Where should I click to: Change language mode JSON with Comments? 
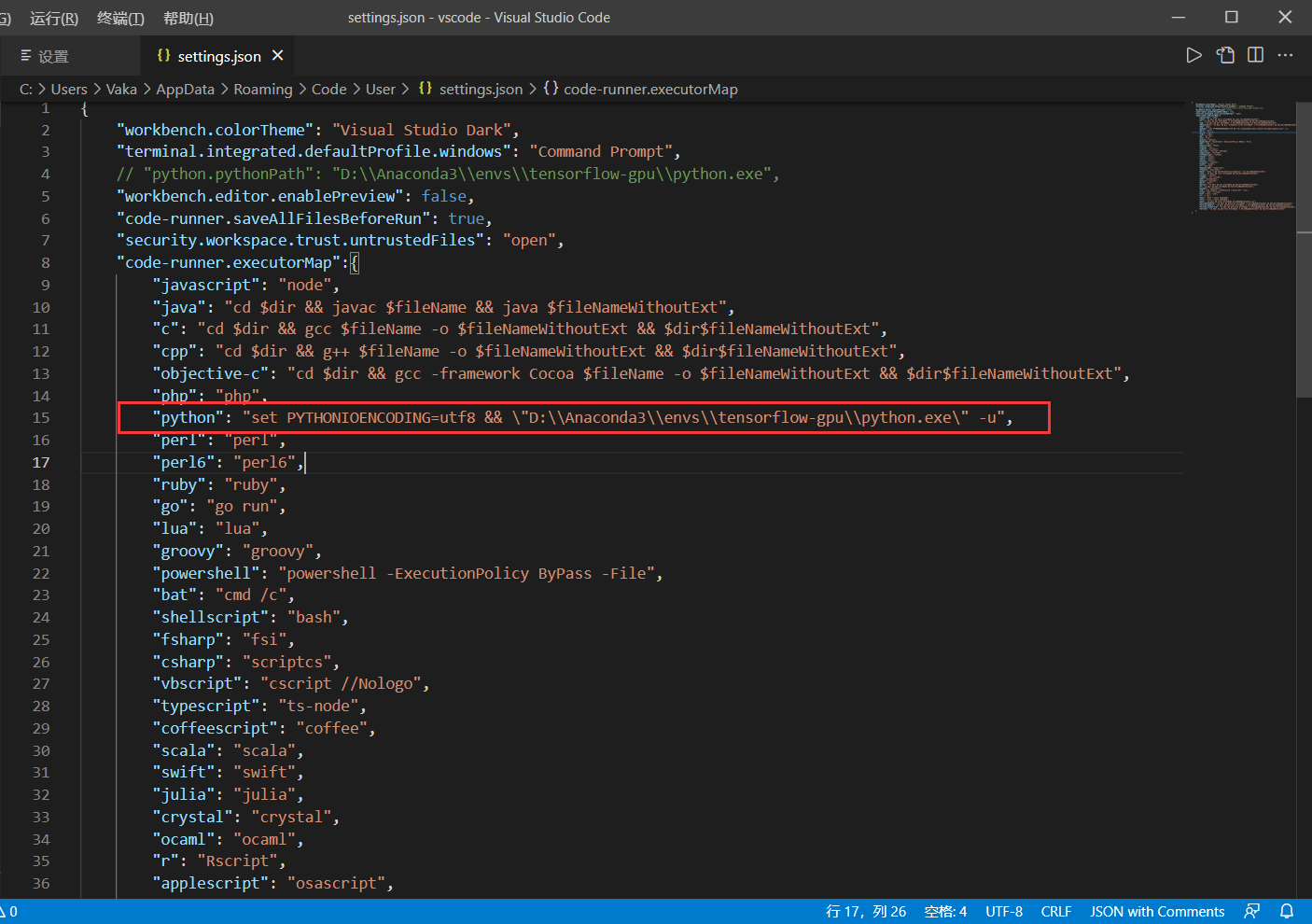pyautogui.click(x=1157, y=912)
